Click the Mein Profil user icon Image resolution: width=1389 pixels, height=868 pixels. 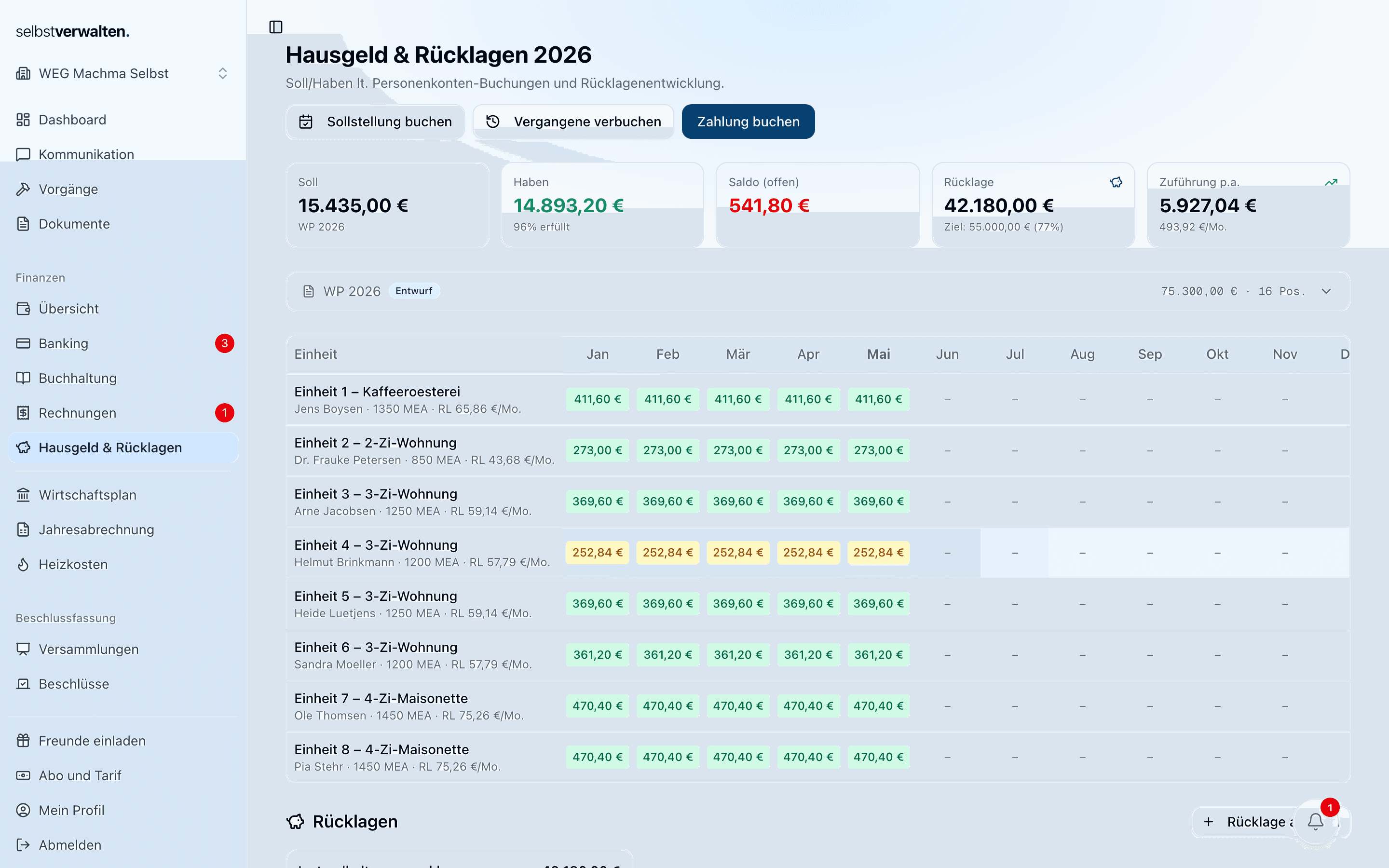coord(23,810)
